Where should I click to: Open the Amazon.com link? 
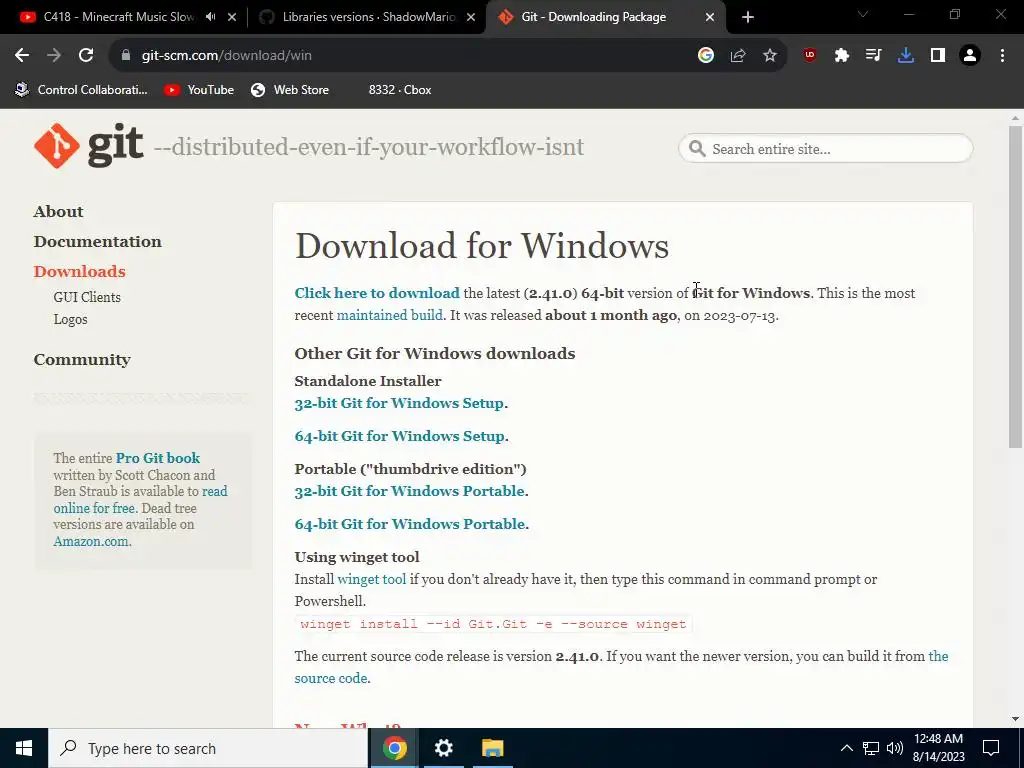pyautogui.click(x=91, y=541)
